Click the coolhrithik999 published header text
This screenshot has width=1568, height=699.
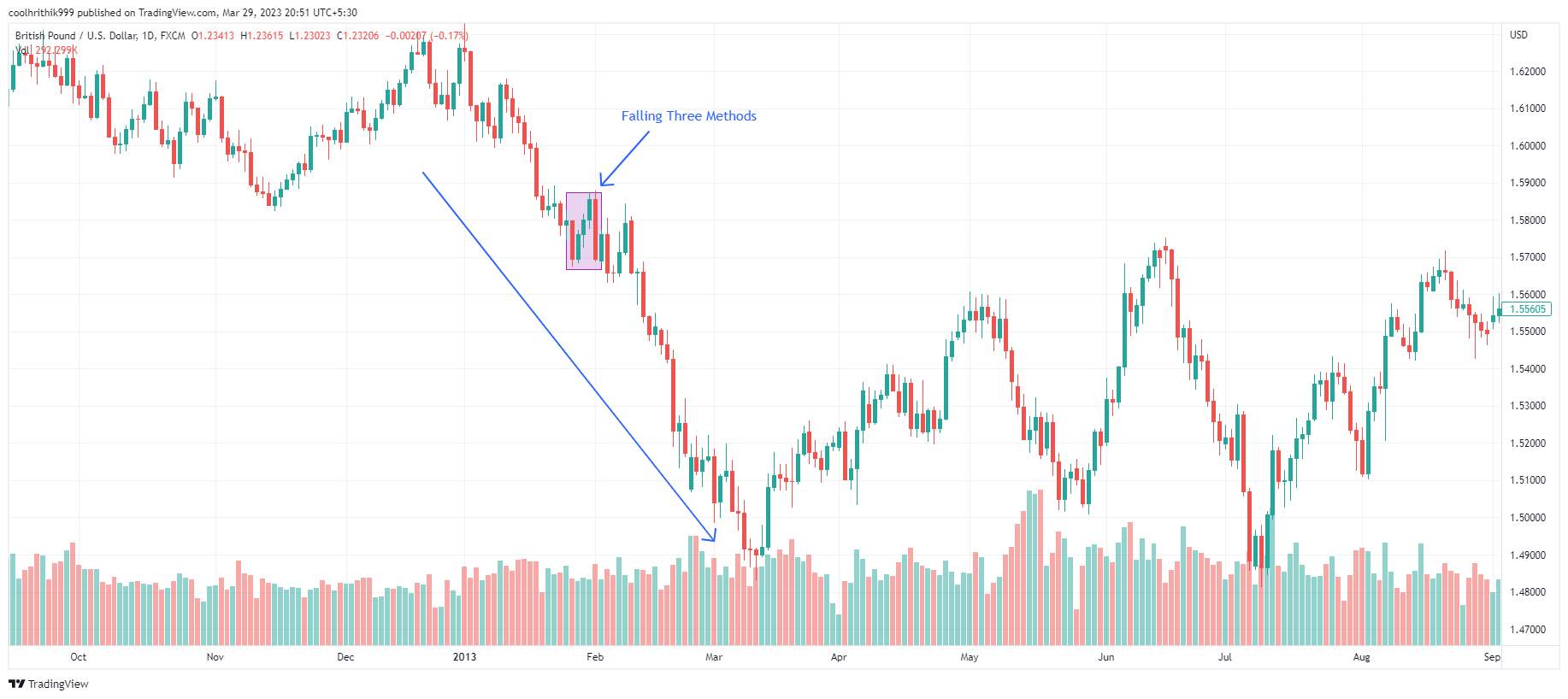pyautogui.click(x=183, y=13)
